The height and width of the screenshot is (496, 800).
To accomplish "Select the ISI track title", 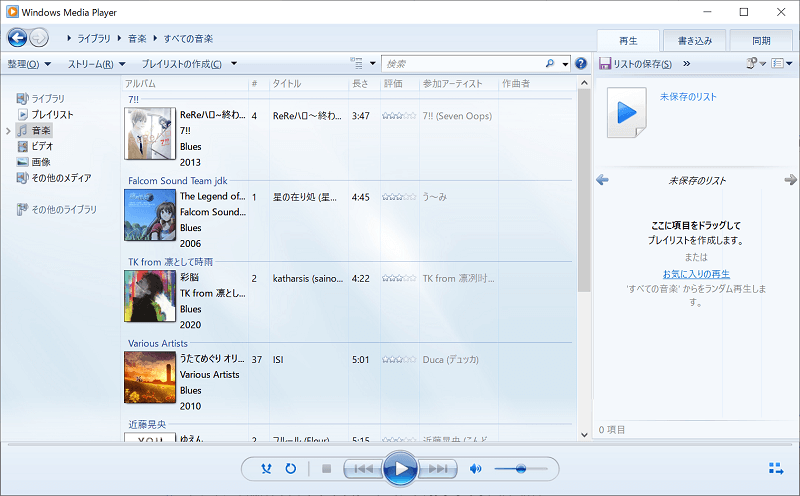I will (x=278, y=360).
